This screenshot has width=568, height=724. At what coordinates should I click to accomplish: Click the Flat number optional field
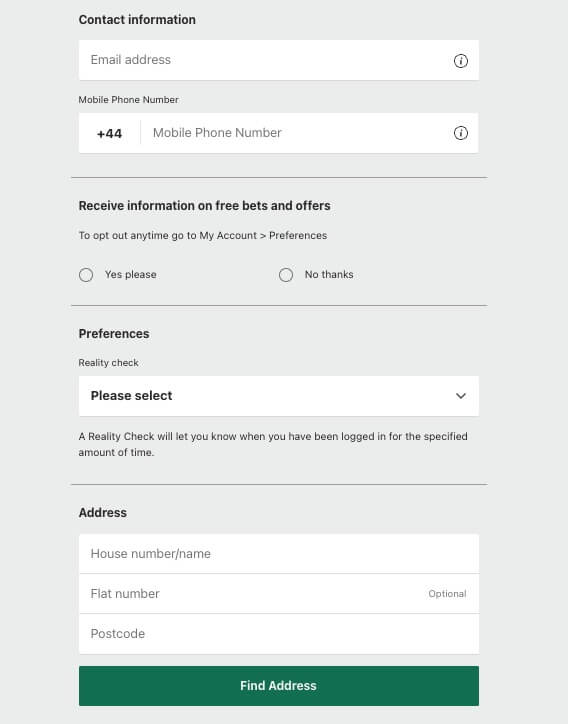tap(278, 594)
